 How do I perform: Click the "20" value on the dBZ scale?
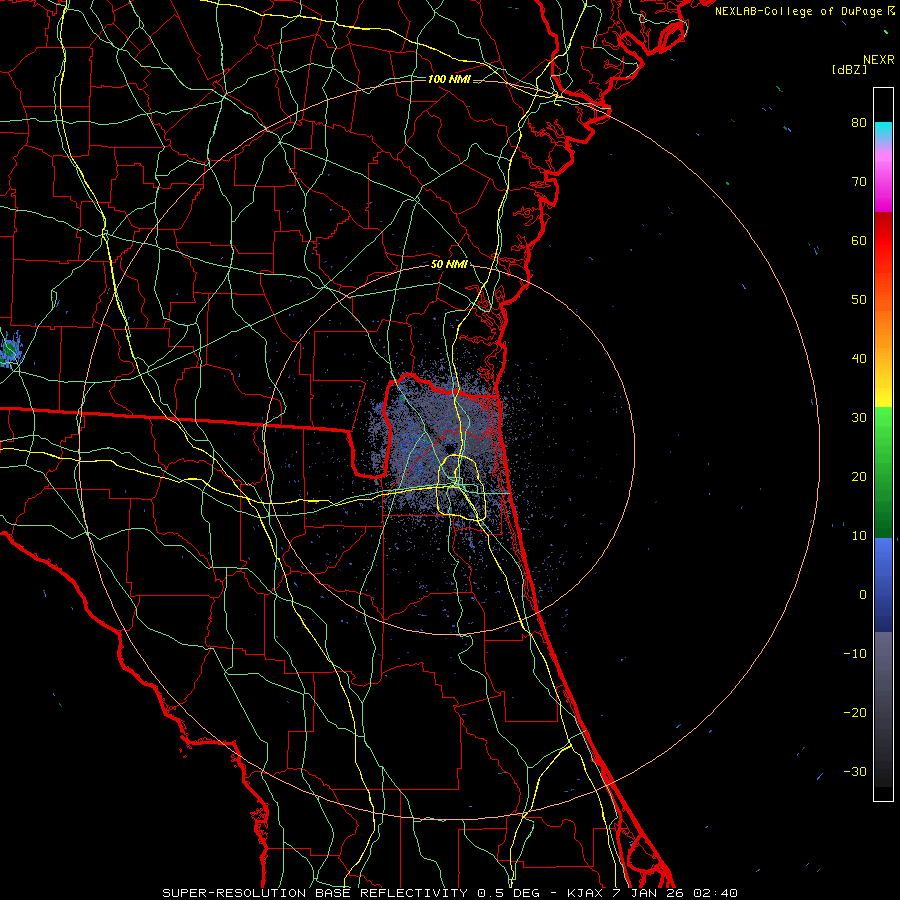coord(859,477)
